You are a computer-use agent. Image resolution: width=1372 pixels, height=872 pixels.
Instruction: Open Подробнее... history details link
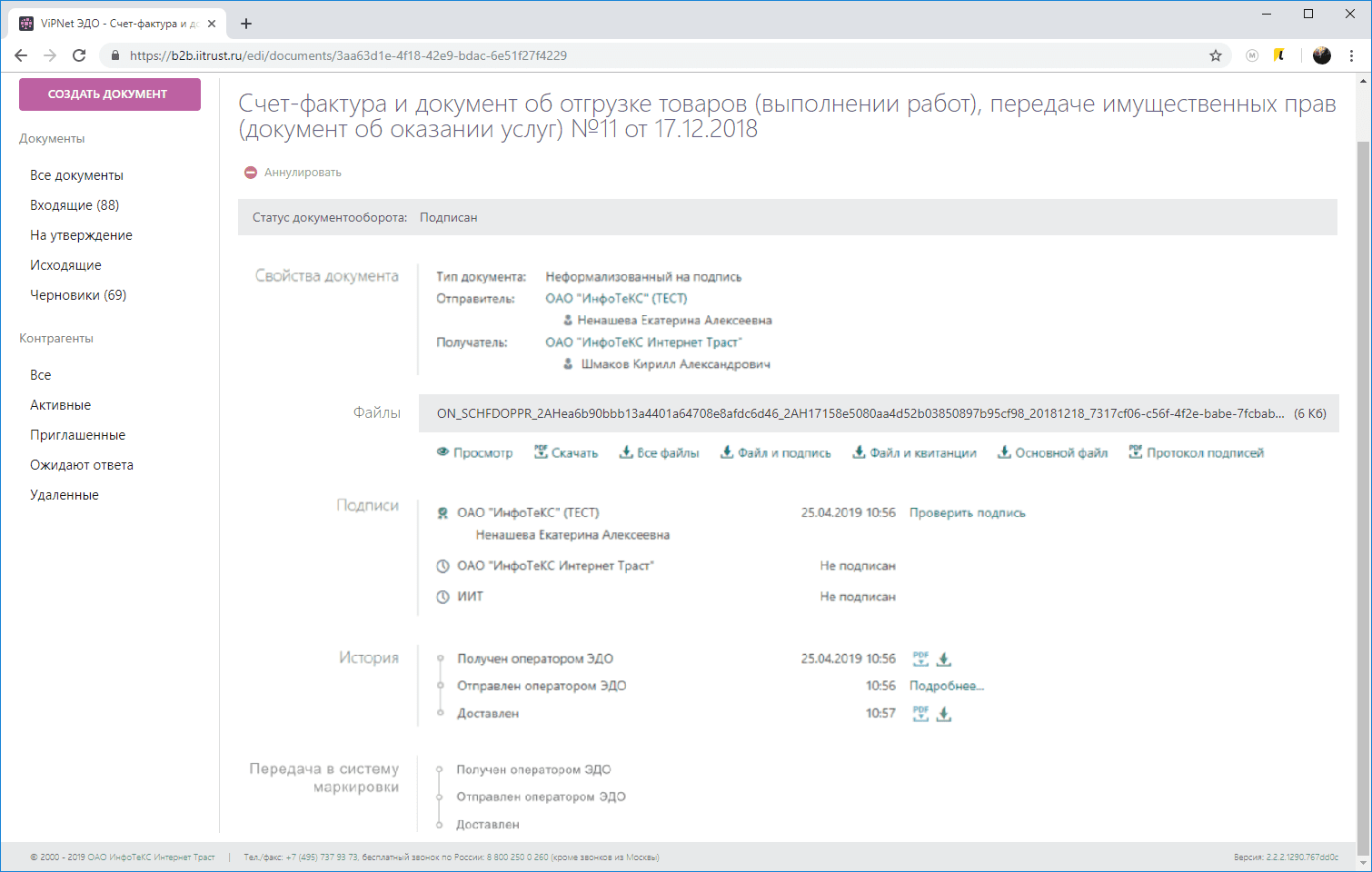pyautogui.click(x=946, y=687)
